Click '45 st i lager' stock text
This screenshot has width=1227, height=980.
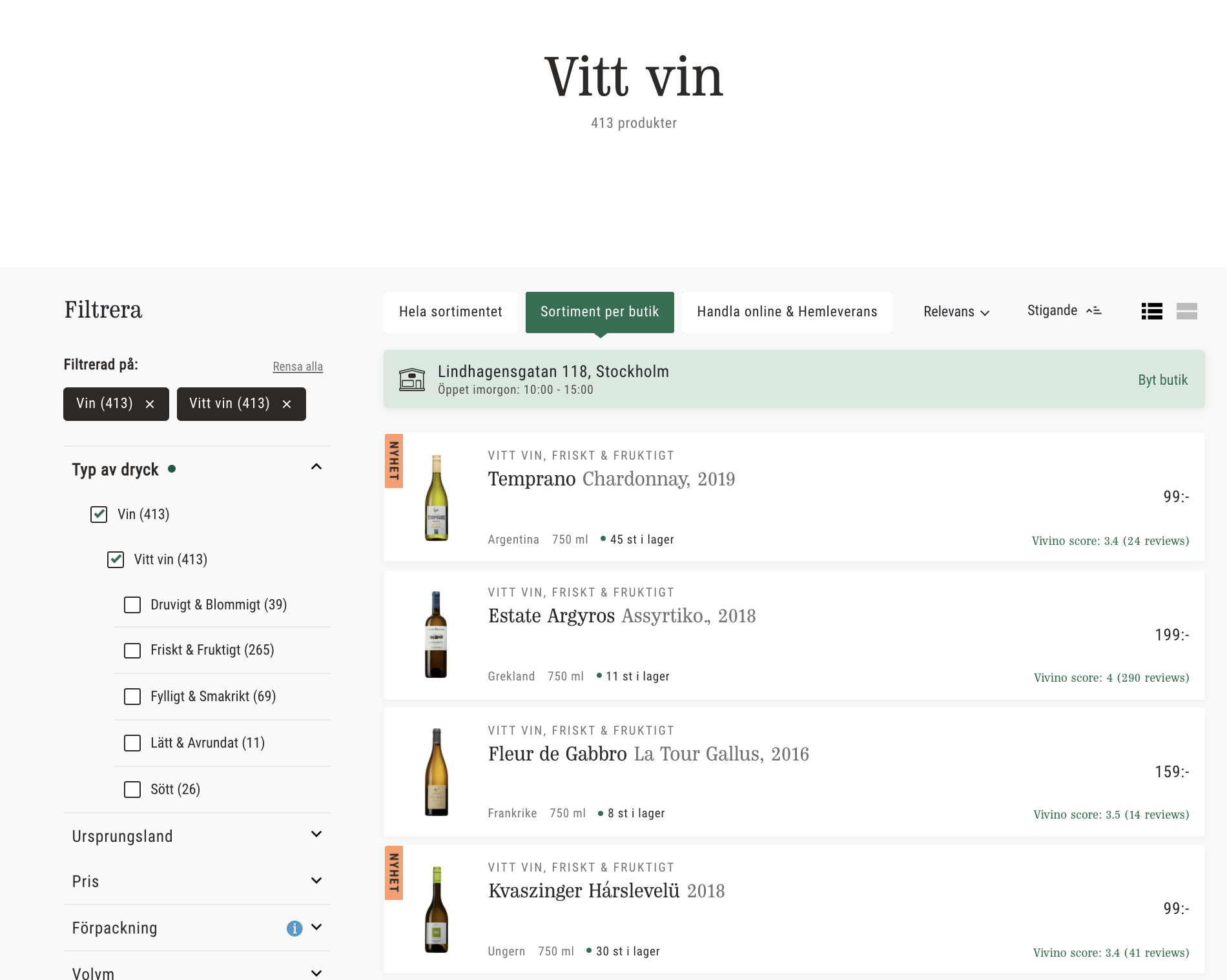[642, 540]
